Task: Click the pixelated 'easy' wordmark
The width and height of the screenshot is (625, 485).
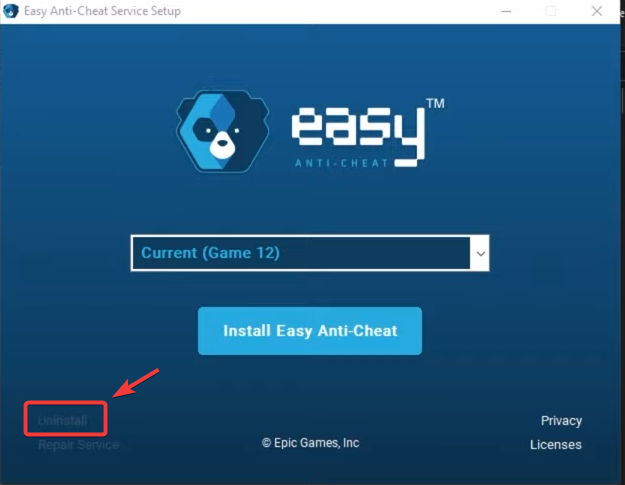Action: pos(358,133)
